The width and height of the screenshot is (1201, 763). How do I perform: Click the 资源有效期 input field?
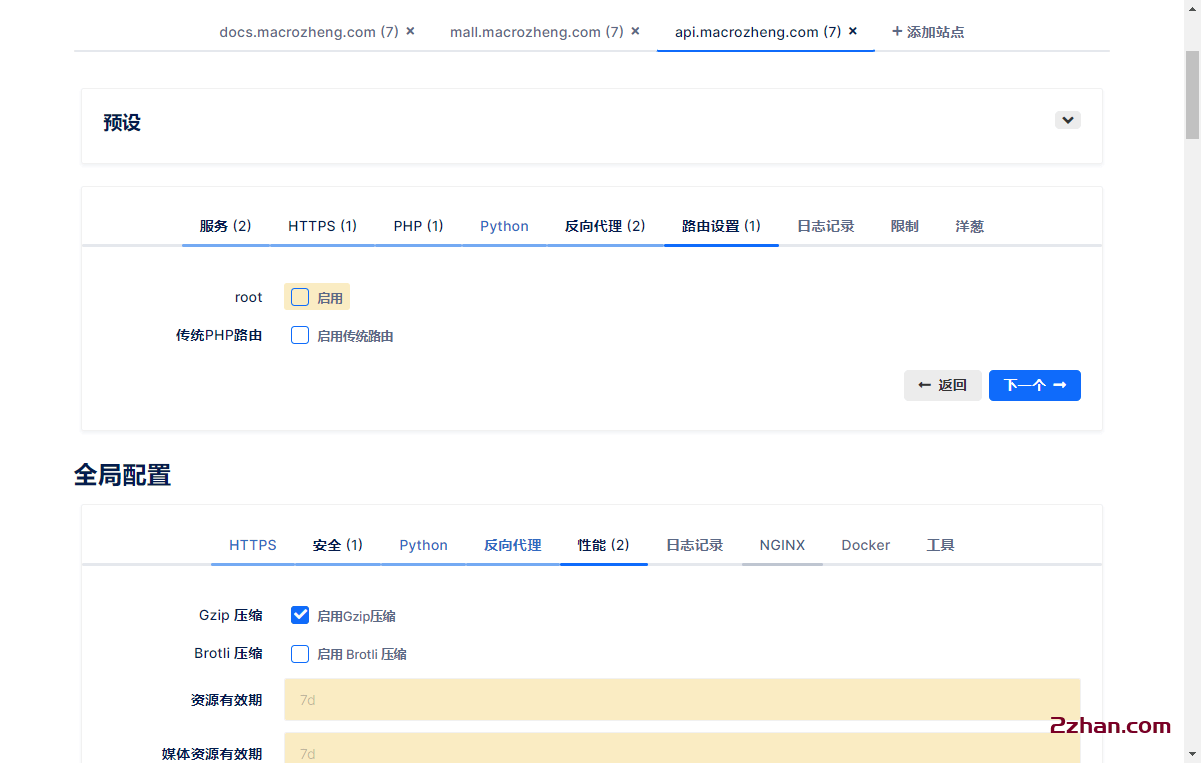(682, 700)
